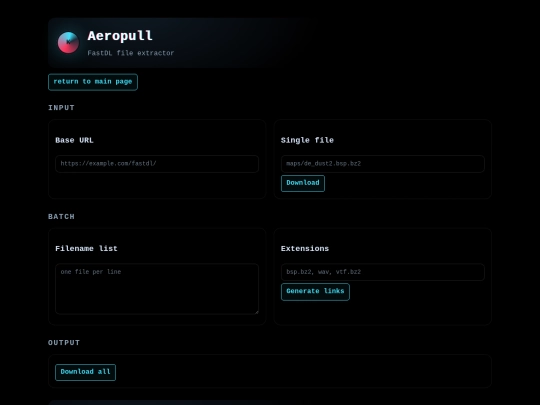This screenshot has height=405, width=540.
Task: Focus the Filename list textarea
Action: 157,289
